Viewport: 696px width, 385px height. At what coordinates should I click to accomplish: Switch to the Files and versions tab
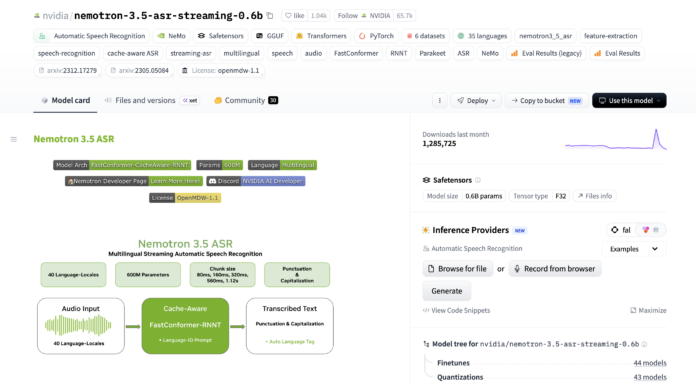(151, 100)
